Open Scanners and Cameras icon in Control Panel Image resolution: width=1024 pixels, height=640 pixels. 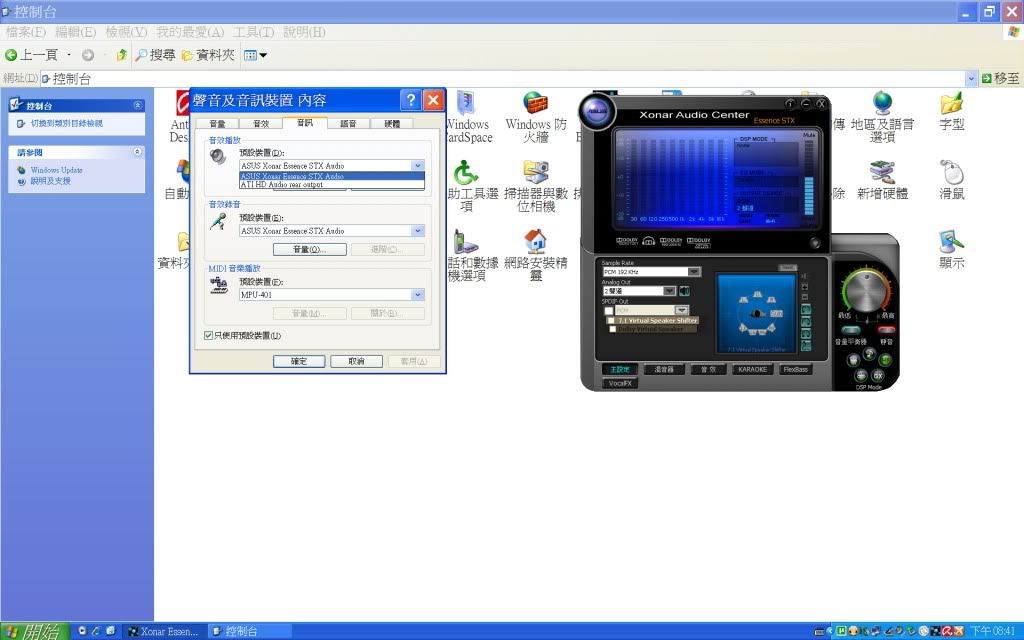(x=536, y=172)
